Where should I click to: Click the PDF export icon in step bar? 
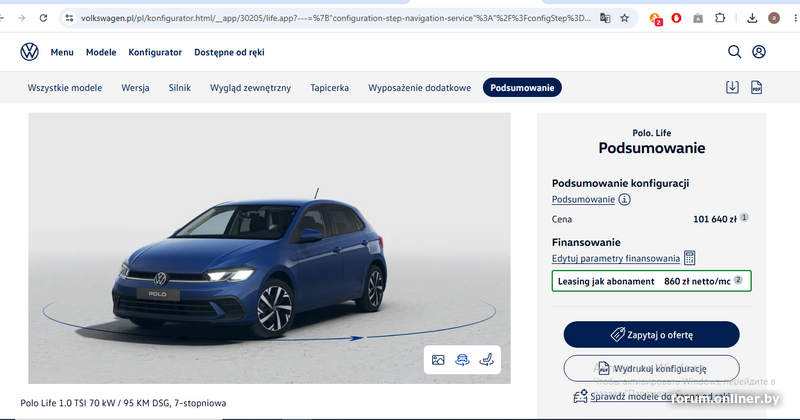point(756,87)
